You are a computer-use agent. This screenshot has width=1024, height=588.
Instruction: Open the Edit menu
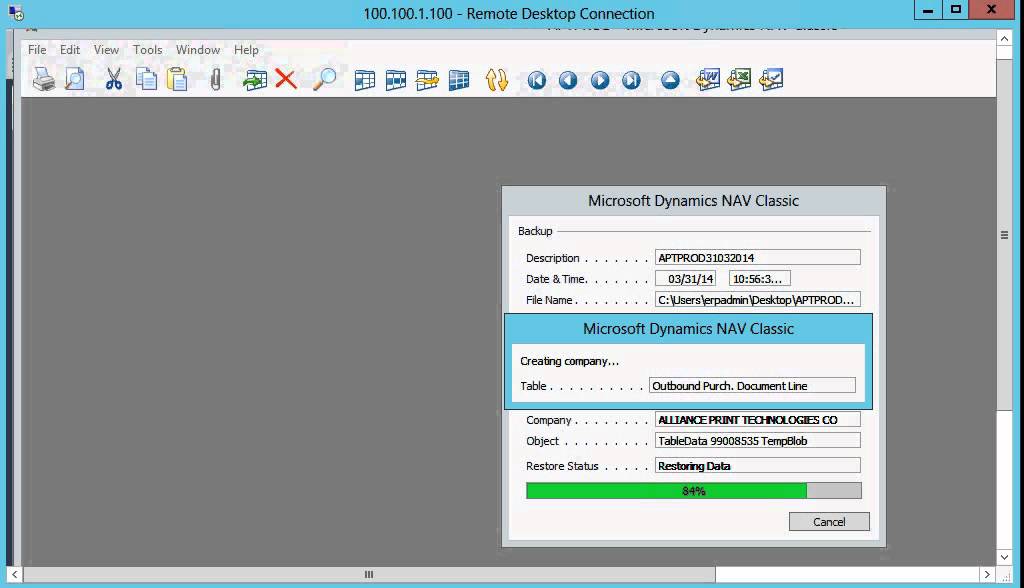pyautogui.click(x=70, y=50)
